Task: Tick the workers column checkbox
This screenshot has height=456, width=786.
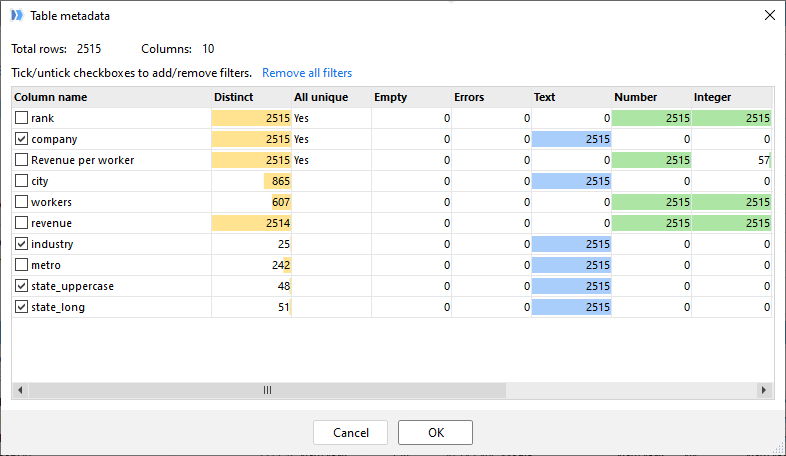Action: pyautogui.click(x=21, y=202)
